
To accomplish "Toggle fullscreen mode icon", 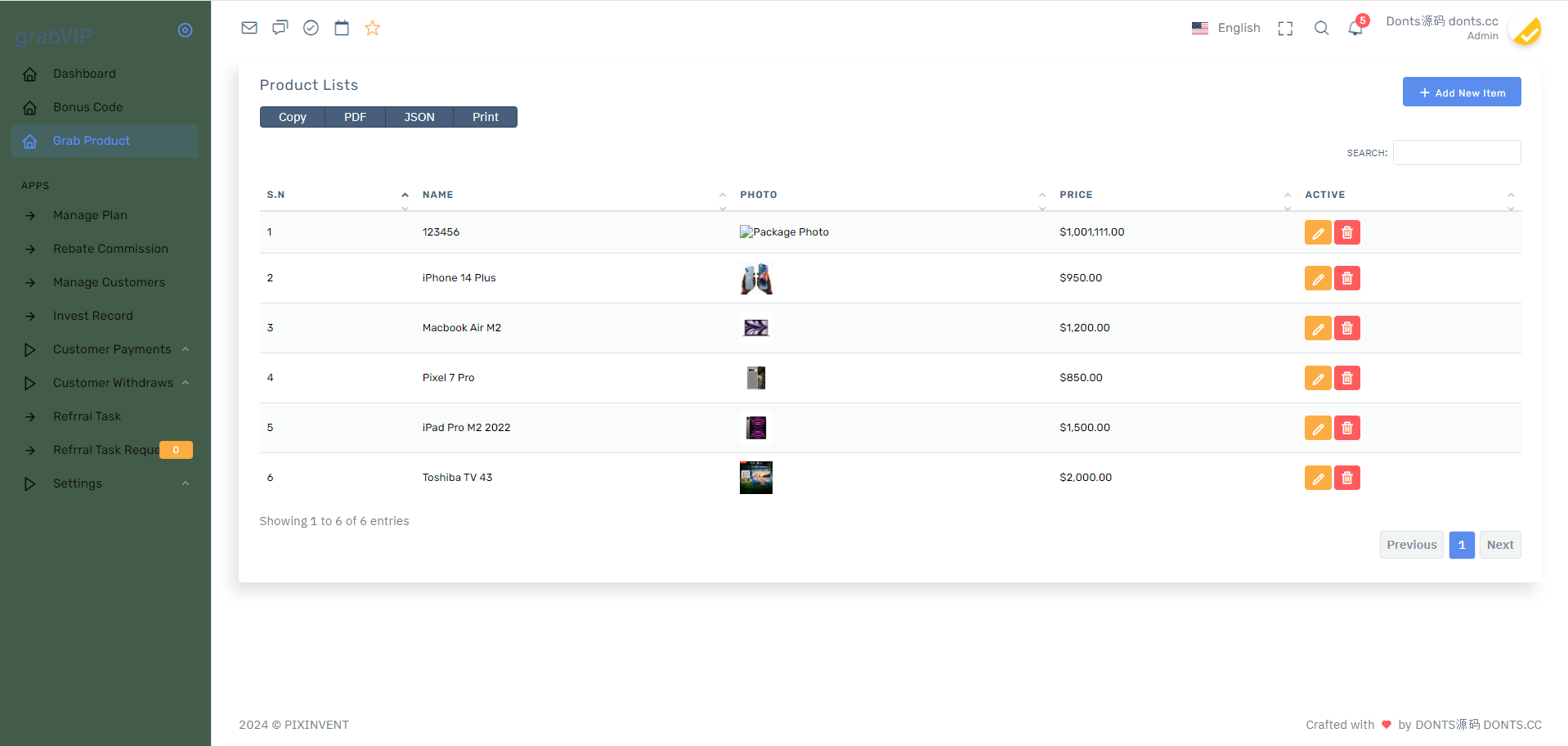I will [1285, 29].
